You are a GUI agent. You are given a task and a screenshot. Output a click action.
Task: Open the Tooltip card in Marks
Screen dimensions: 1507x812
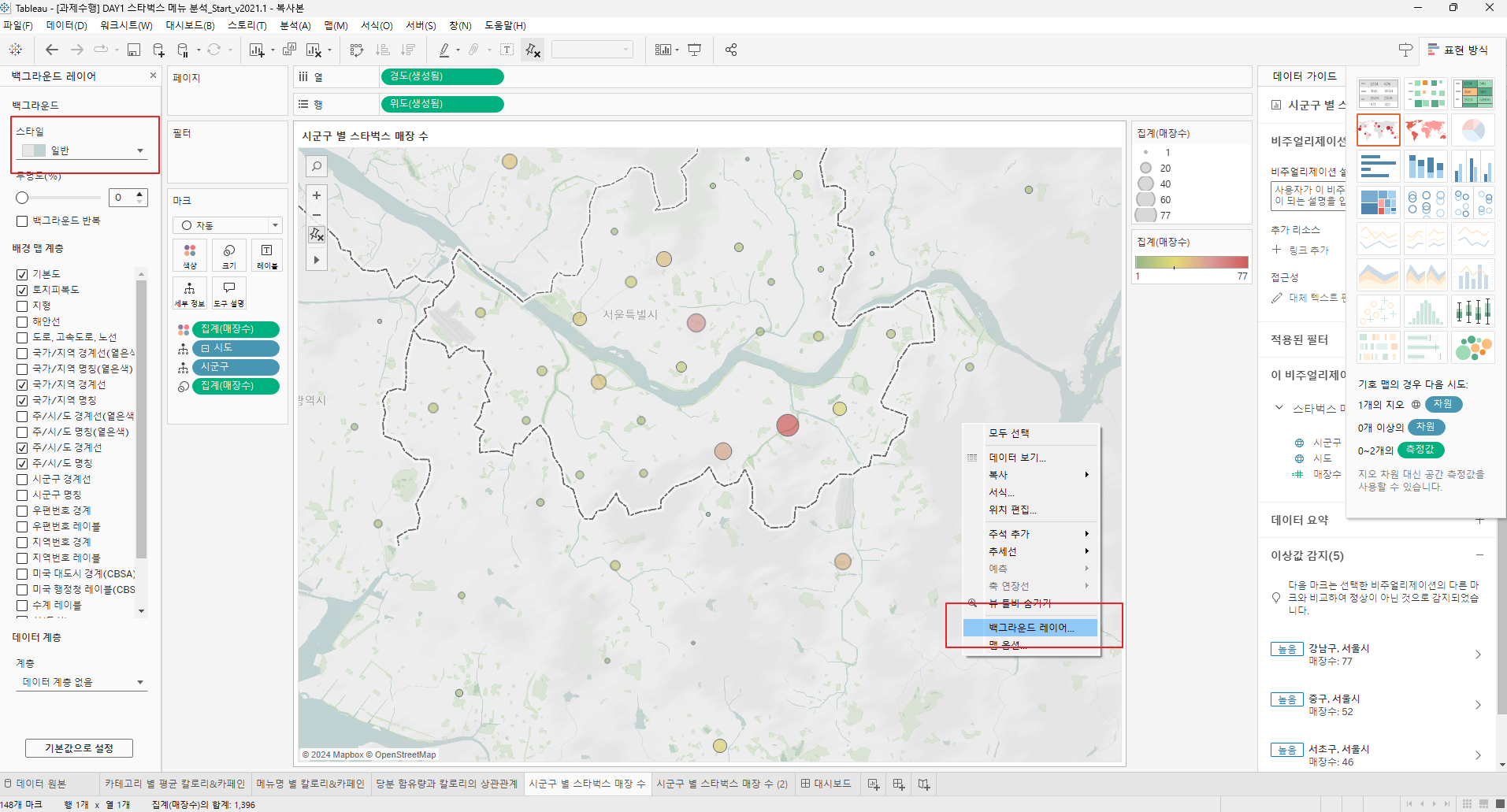pos(229,294)
